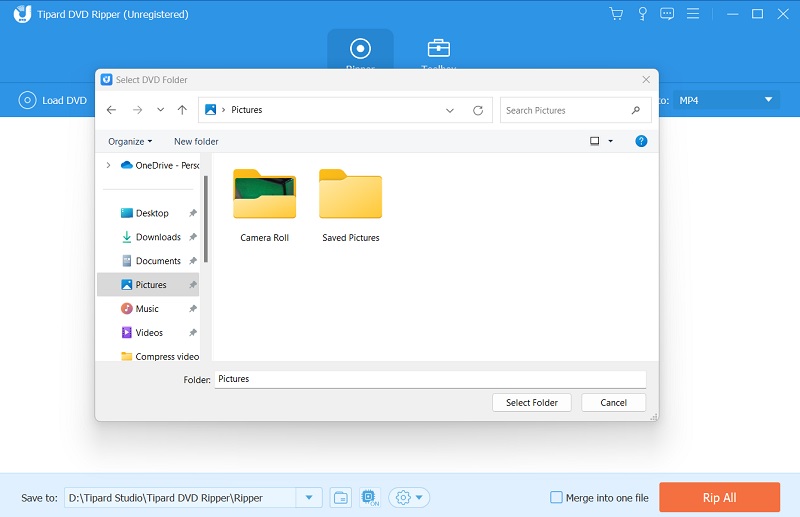Viewport: 800px width, 517px height.
Task: Cancel the Select DVD Folder dialog
Action: (x=613, y=403)
